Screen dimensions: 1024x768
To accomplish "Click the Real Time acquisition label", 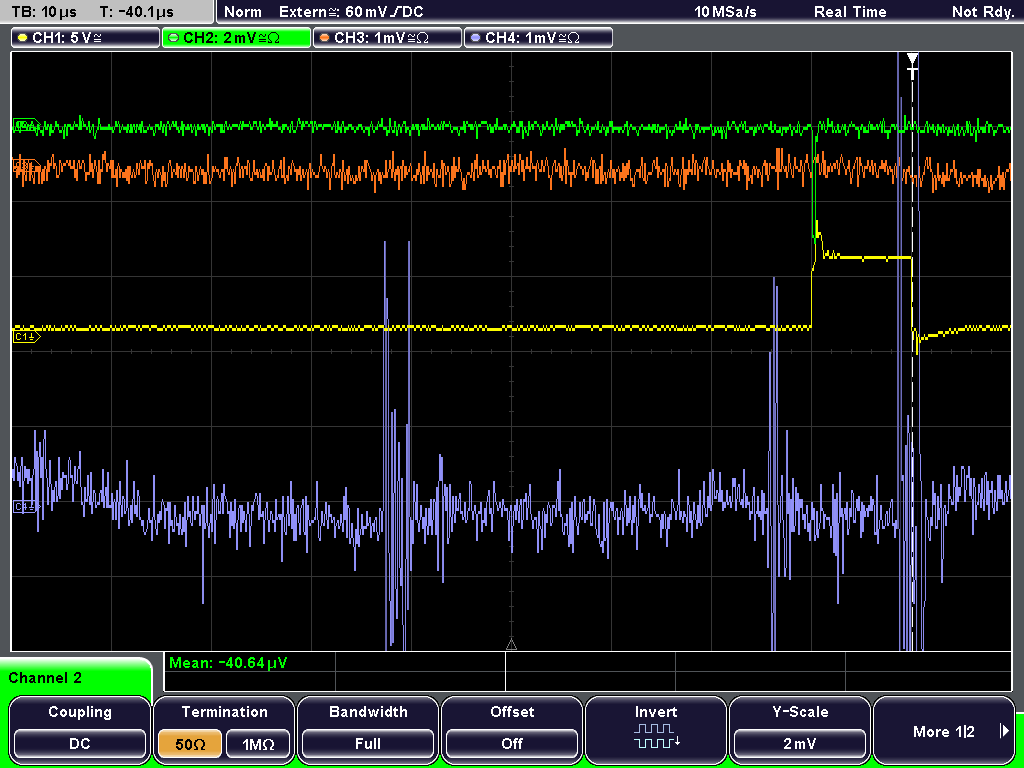I will (850, 12).
